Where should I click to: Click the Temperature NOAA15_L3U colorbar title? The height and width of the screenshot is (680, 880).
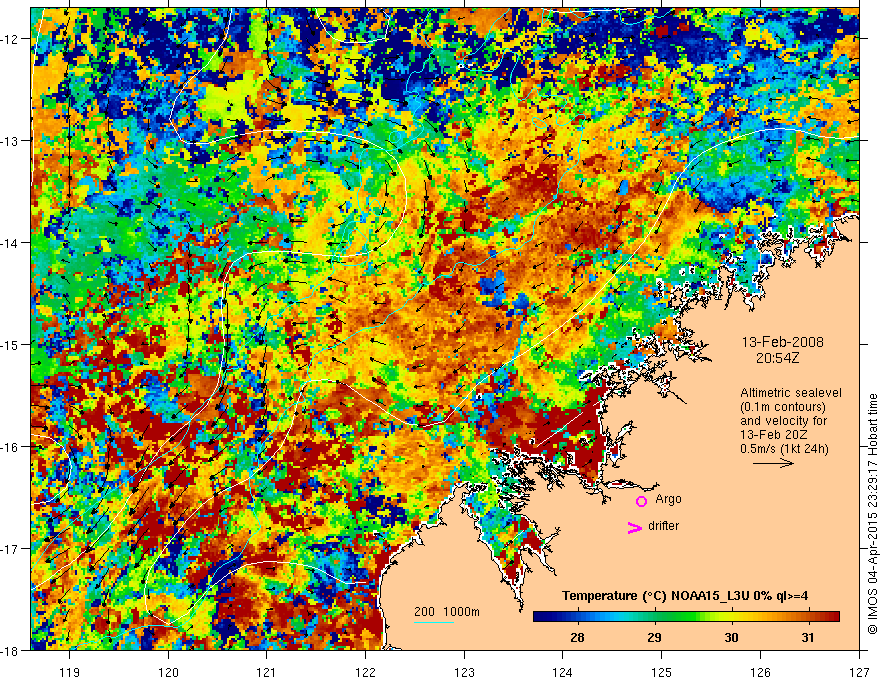click(x=685, y=596)
